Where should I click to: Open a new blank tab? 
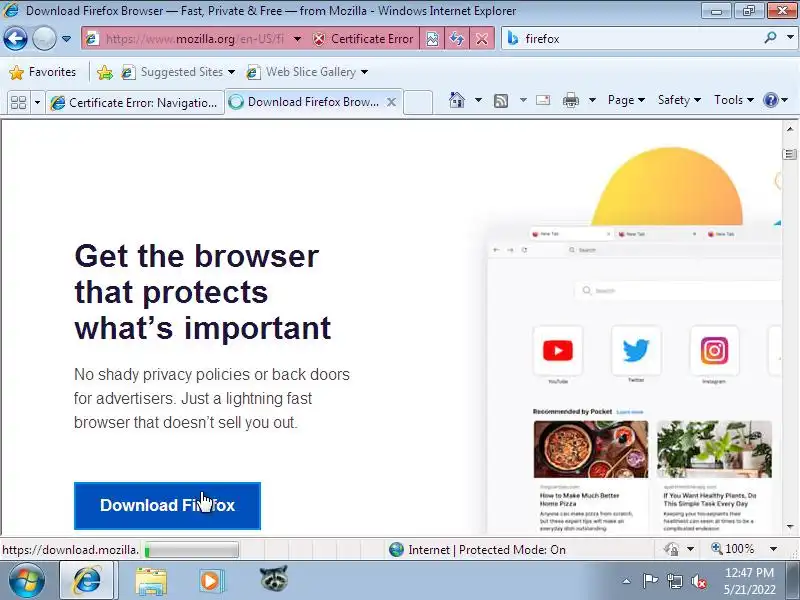[x=418, y=102]
